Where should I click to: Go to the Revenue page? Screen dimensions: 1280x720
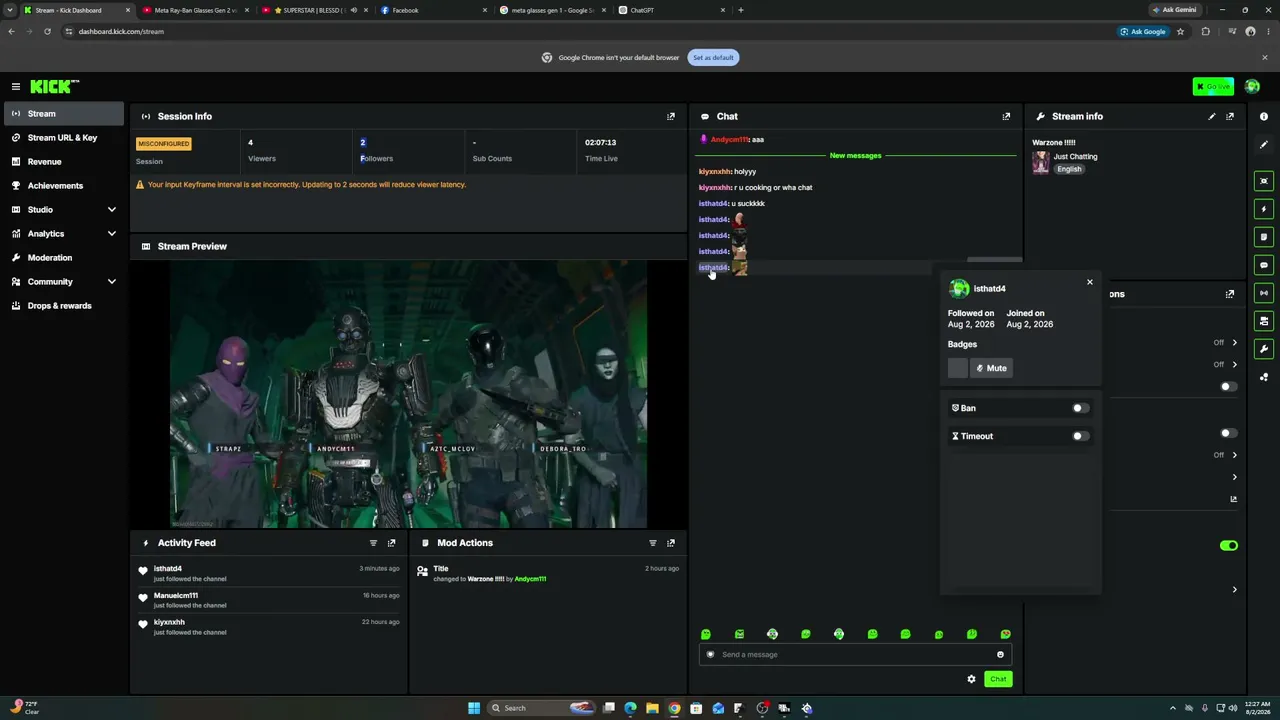point(64,162)
